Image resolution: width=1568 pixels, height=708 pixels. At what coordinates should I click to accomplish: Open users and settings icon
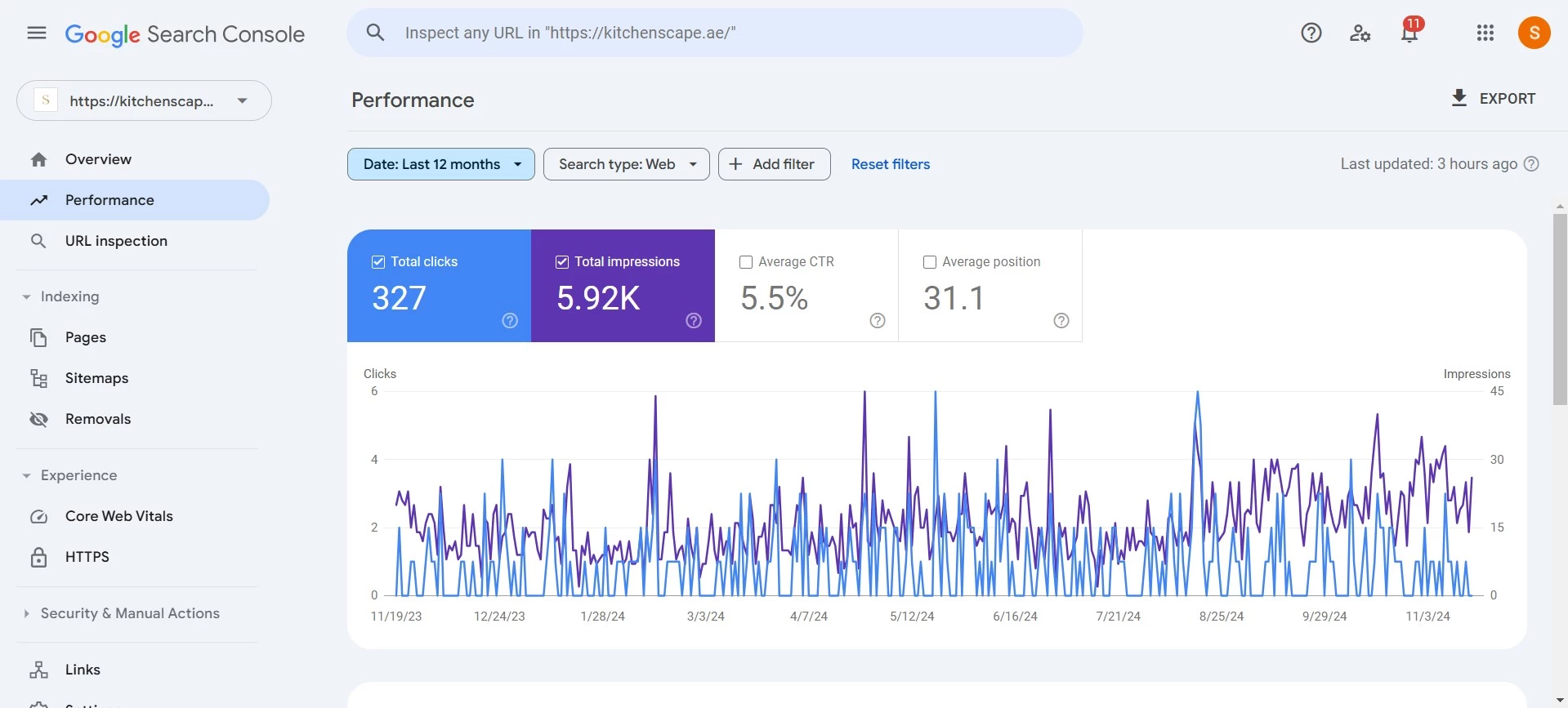1360,33
